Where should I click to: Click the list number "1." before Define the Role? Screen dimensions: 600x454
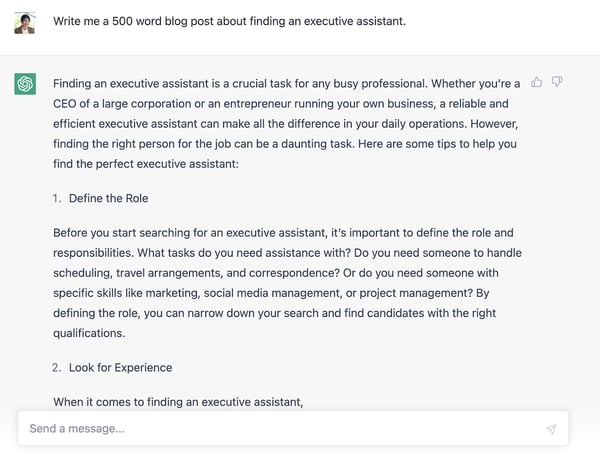(57, 199)
